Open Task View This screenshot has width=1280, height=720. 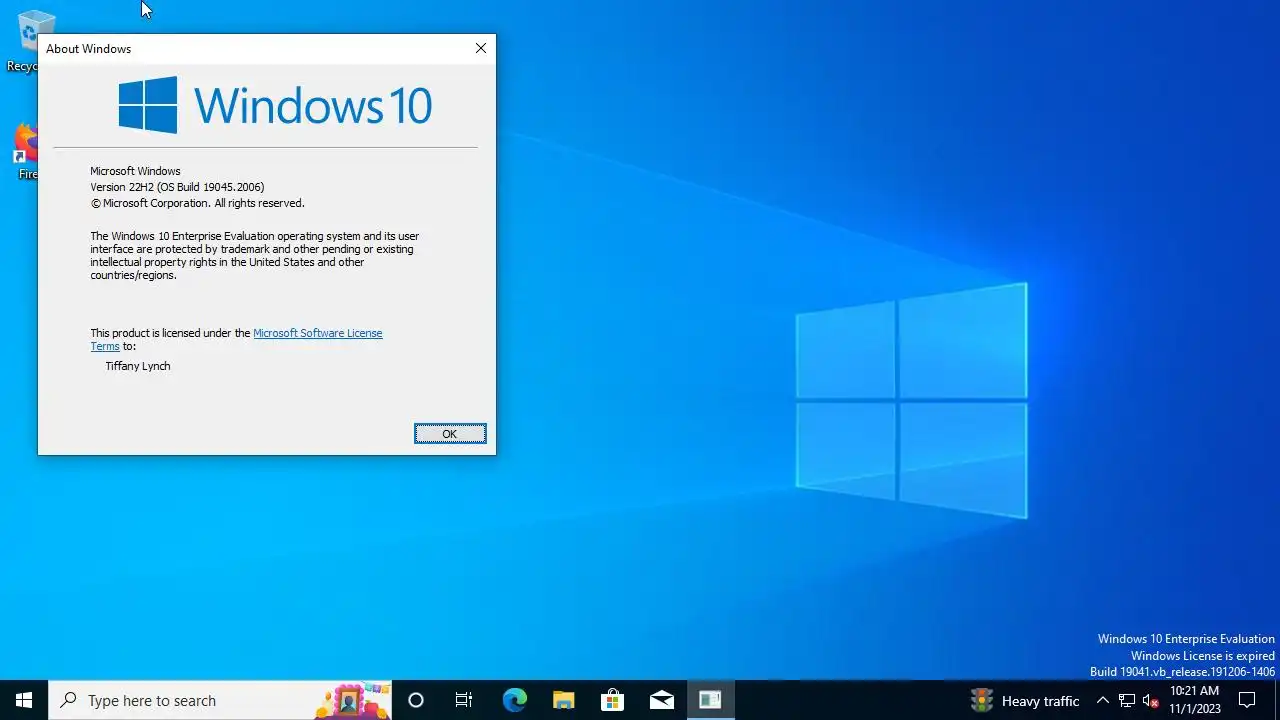point(464,700)
